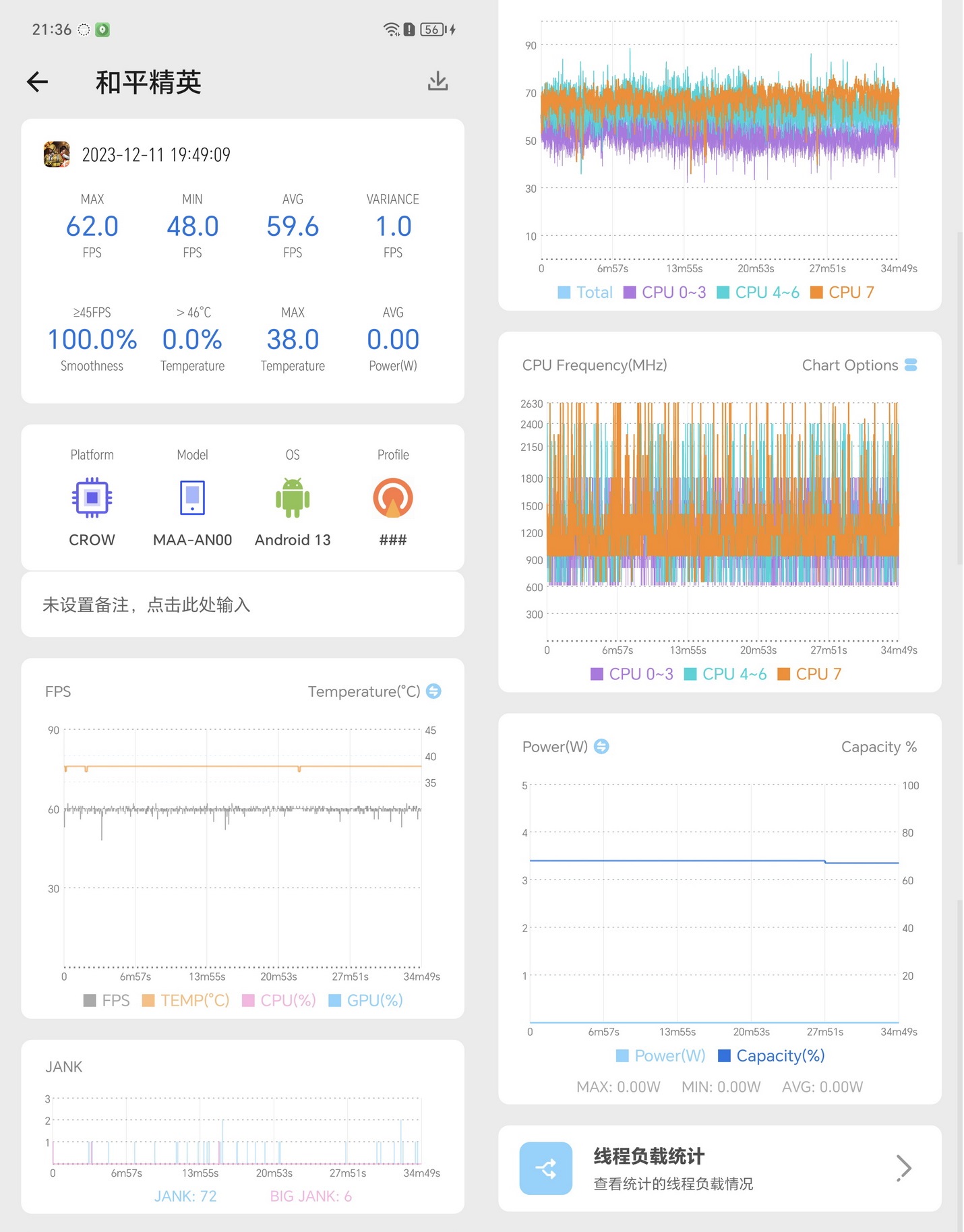Toggle CPU(%) series in FPS chart legend
This screenshot has width=964, height=1232.
click(278, 1000)
